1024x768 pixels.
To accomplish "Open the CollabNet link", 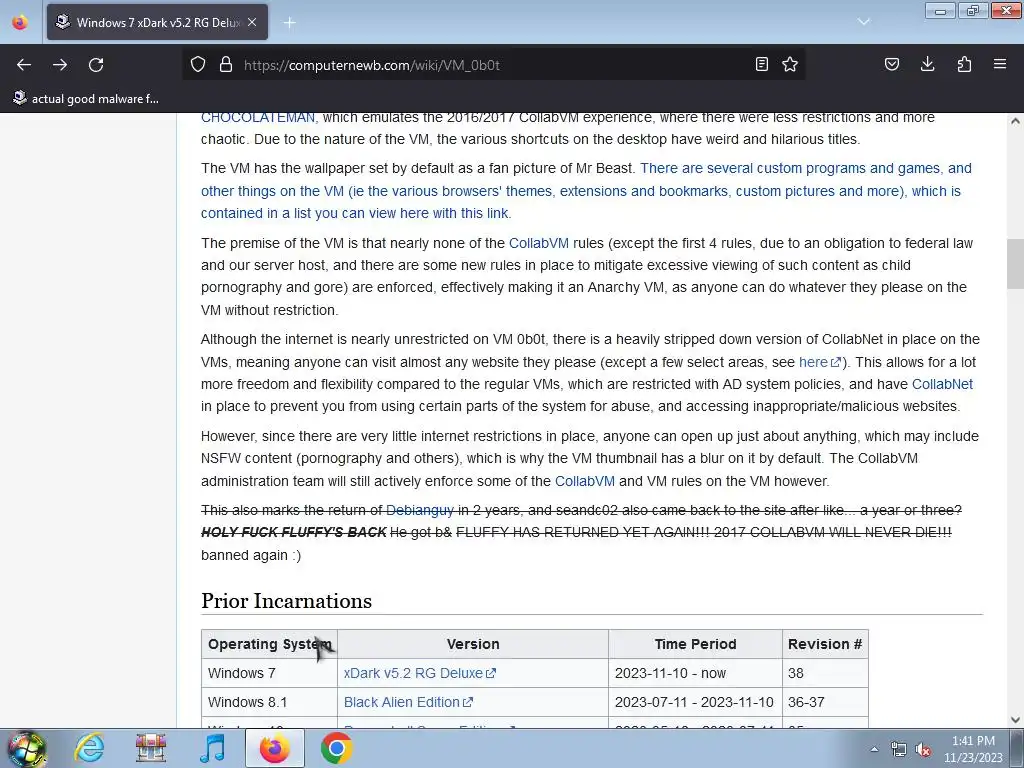I will click(x=942, y=384).
